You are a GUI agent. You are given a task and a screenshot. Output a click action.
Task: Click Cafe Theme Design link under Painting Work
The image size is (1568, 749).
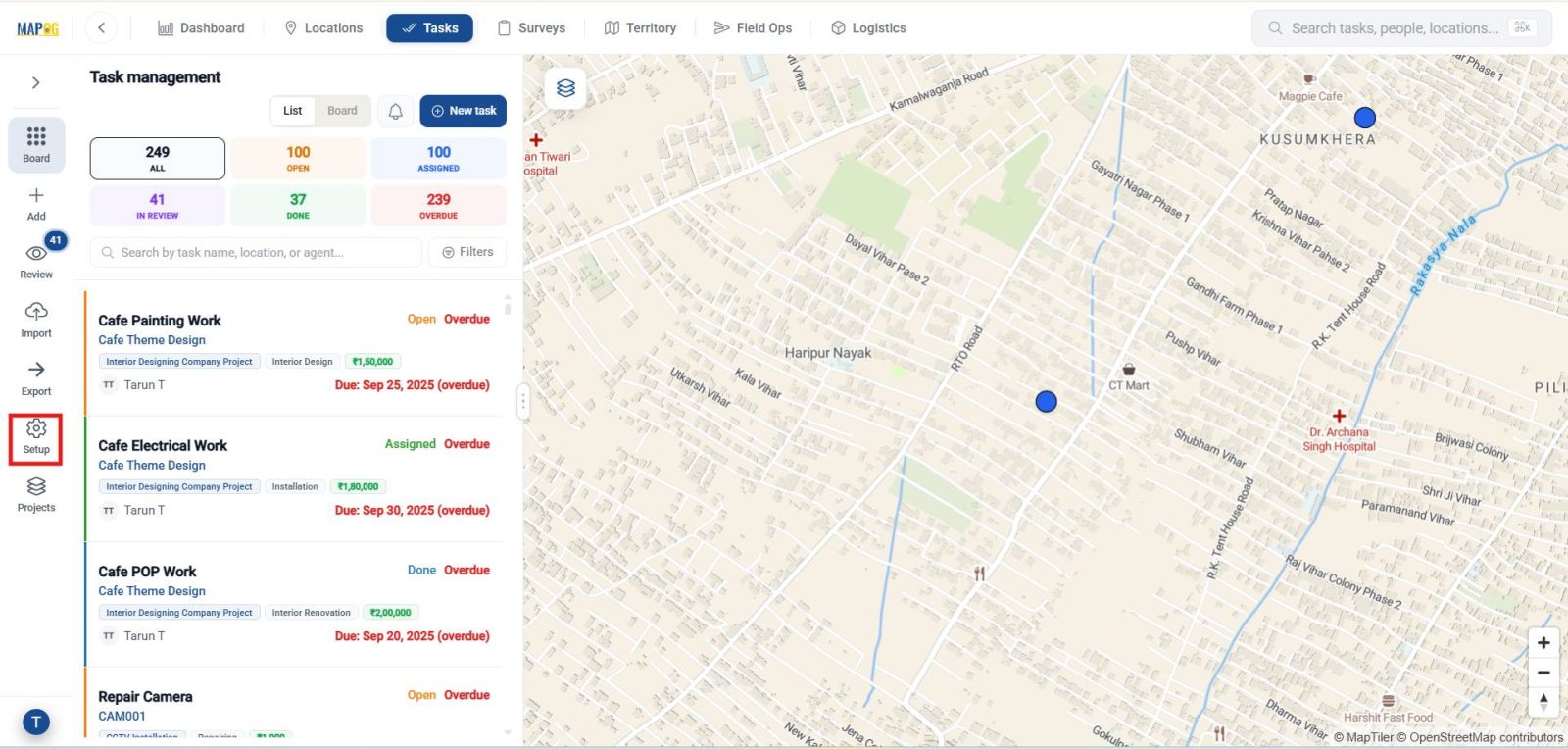152,340
